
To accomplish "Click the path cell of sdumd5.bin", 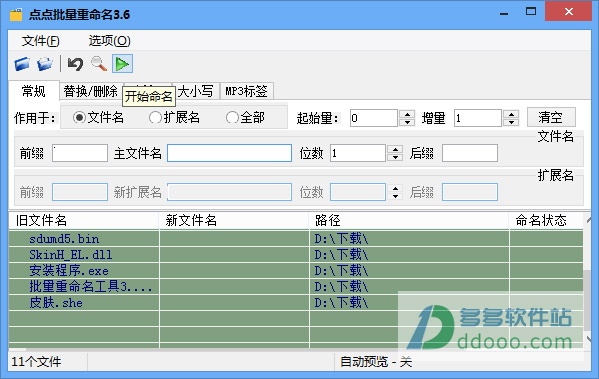I will coord(409,239).
